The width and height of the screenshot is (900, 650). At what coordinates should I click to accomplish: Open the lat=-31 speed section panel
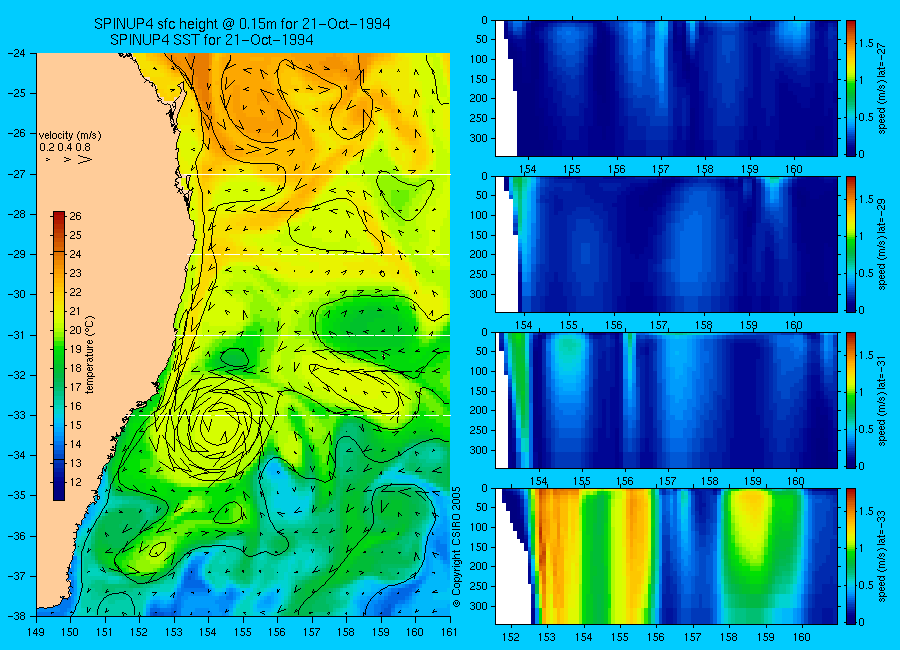point(666,400)
